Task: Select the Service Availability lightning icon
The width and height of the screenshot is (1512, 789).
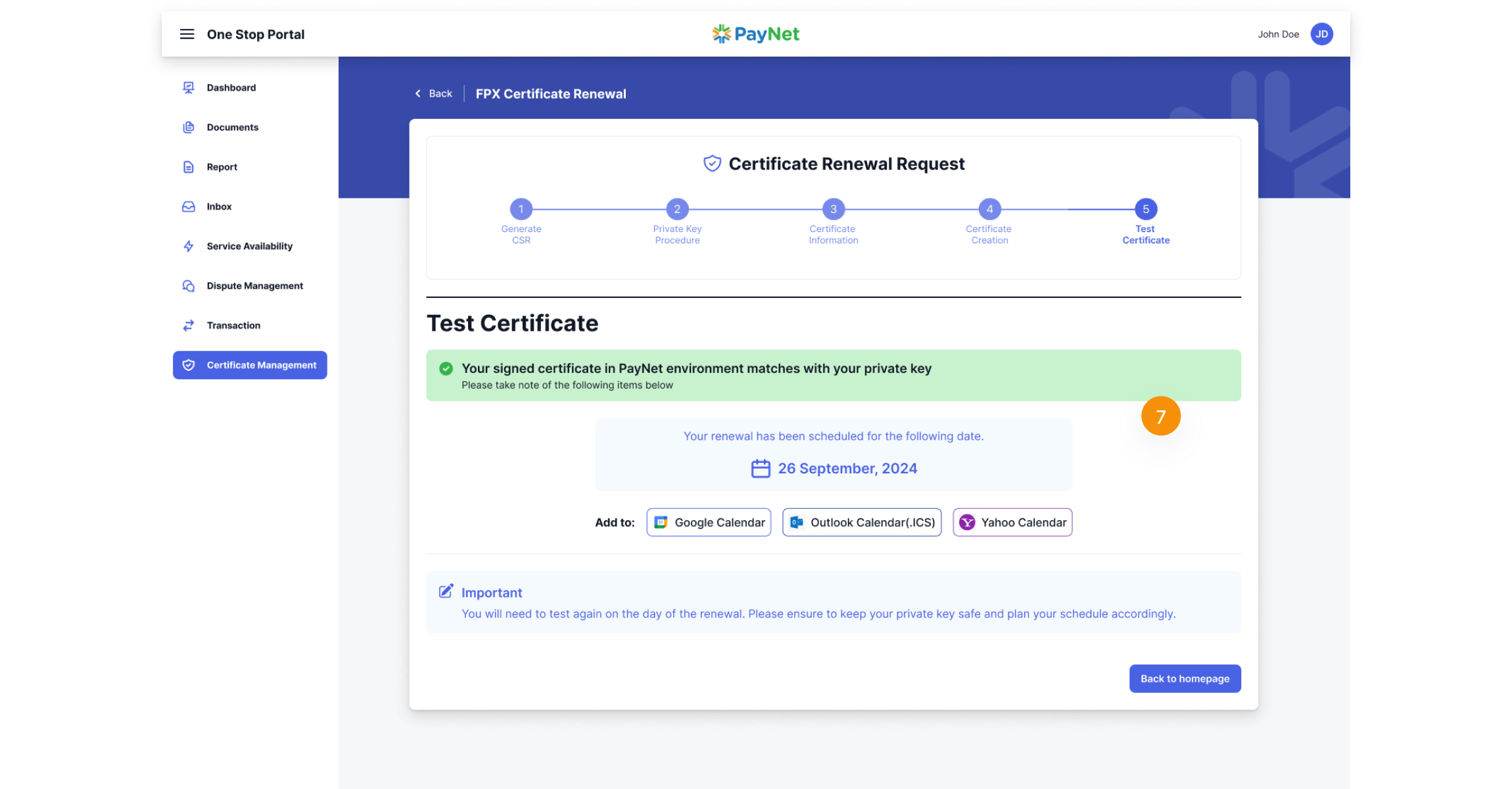Action: 188,246
